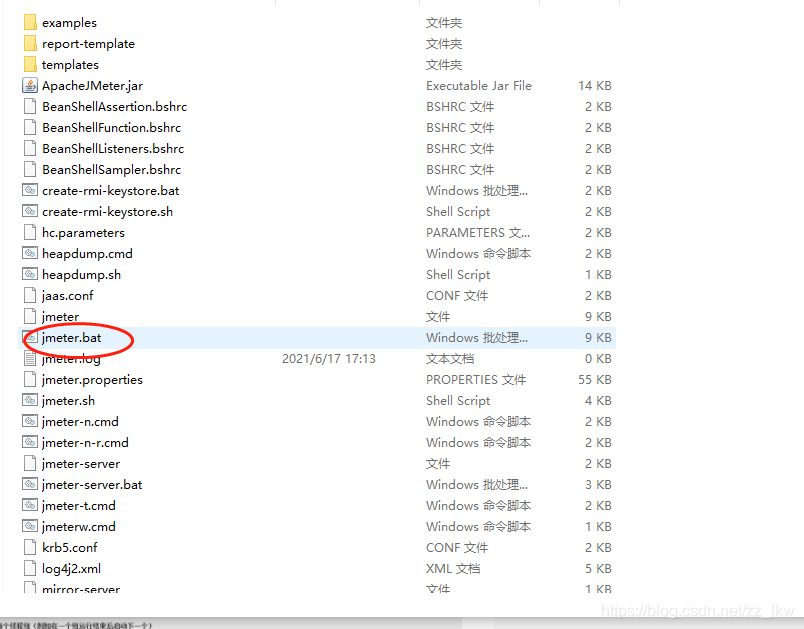Select BeanShellSampler.bshrc file name
The image size is (804, 629).
pyautogui.click(x=111, y=170)
